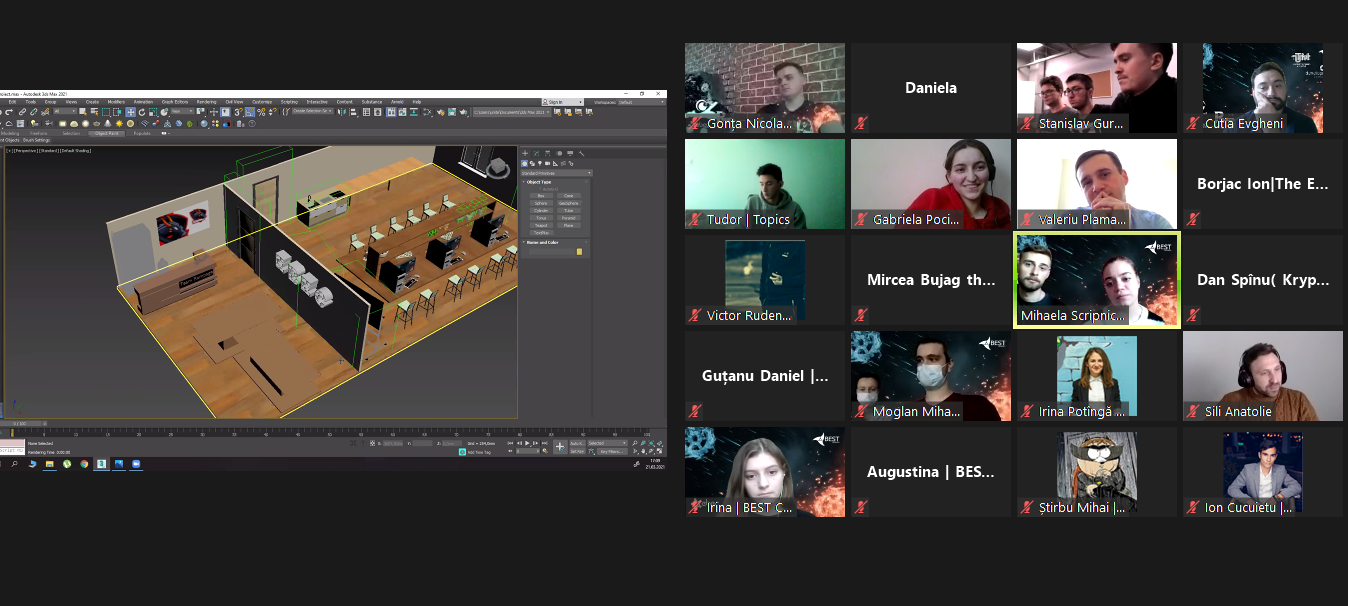Image resolution: width=1348 pixels, height=606 pixels.
Task: Toggle Auto Key animation mode
Action: coord(577,442)
